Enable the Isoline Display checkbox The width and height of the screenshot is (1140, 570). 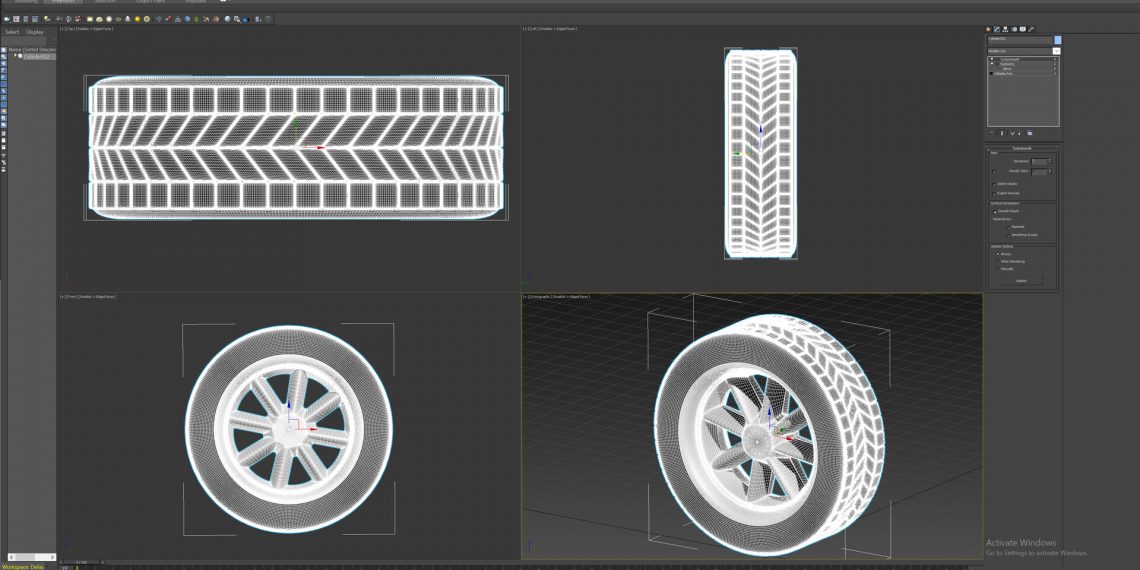pyautogui.click(x=994, y=184)
